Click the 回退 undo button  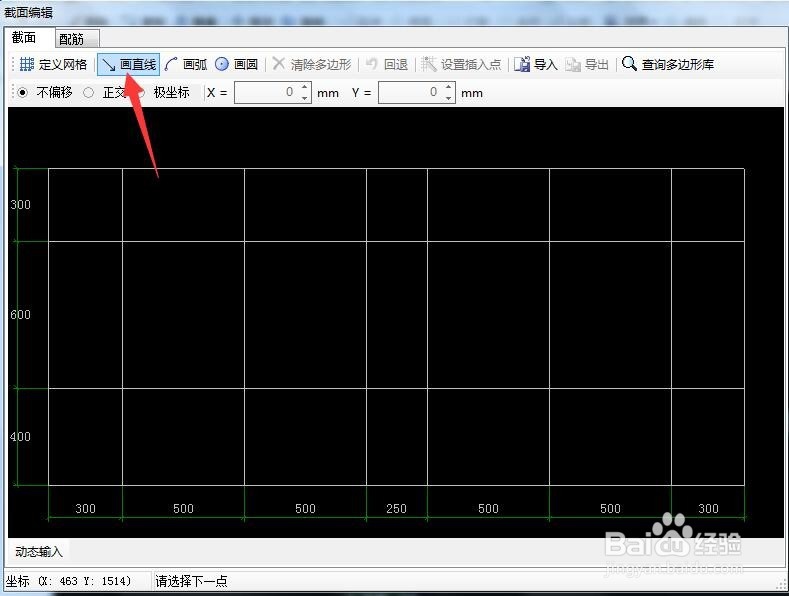(386, 64)
